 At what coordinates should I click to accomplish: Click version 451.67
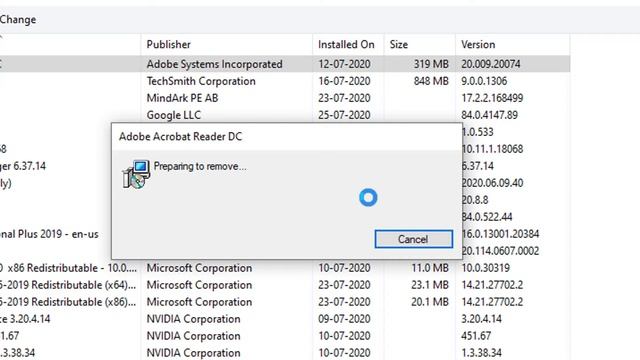[x=476, y=336]
